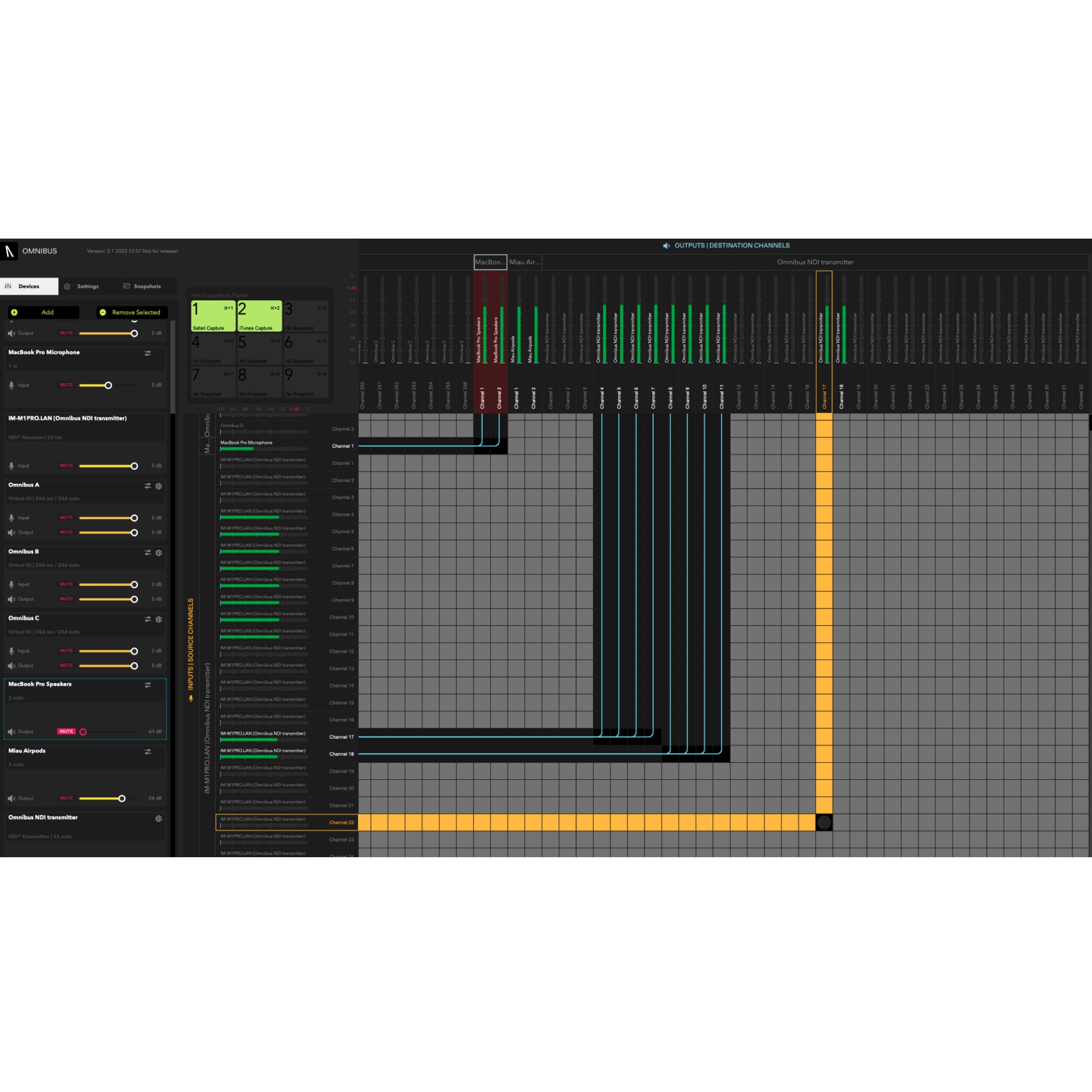This screenshot has width=1092, height=1092.
Task: Mute MacBook Pro Microphone input
Action: [x=66, y=385]
